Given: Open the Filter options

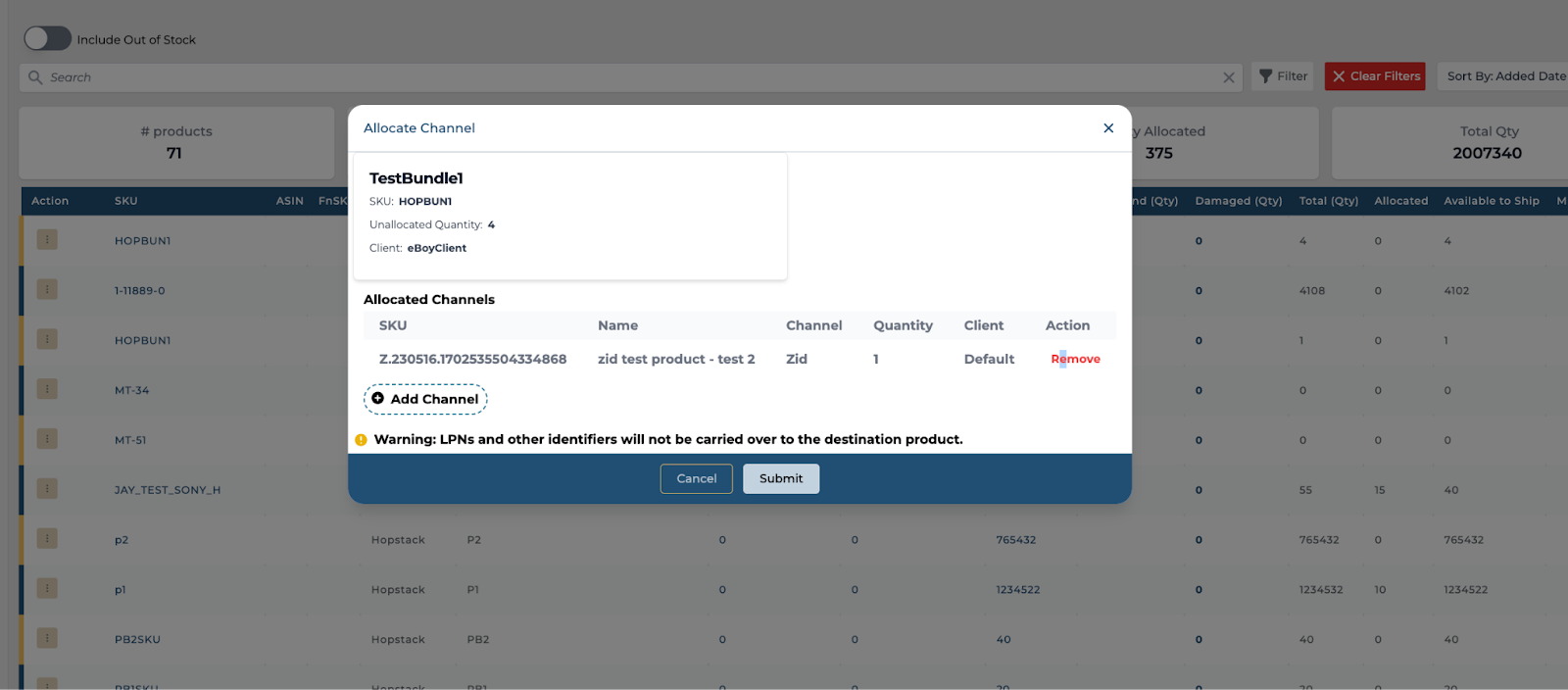Looking at the screenshot, I should point(1283,76).
